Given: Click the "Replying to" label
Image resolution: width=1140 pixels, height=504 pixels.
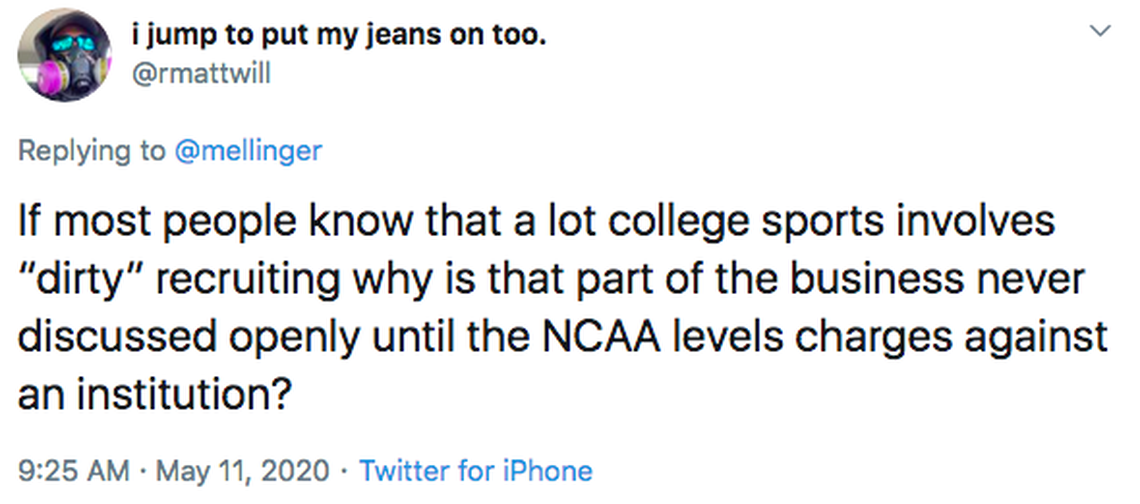Looking at the screenshot, I should [92, 151].
